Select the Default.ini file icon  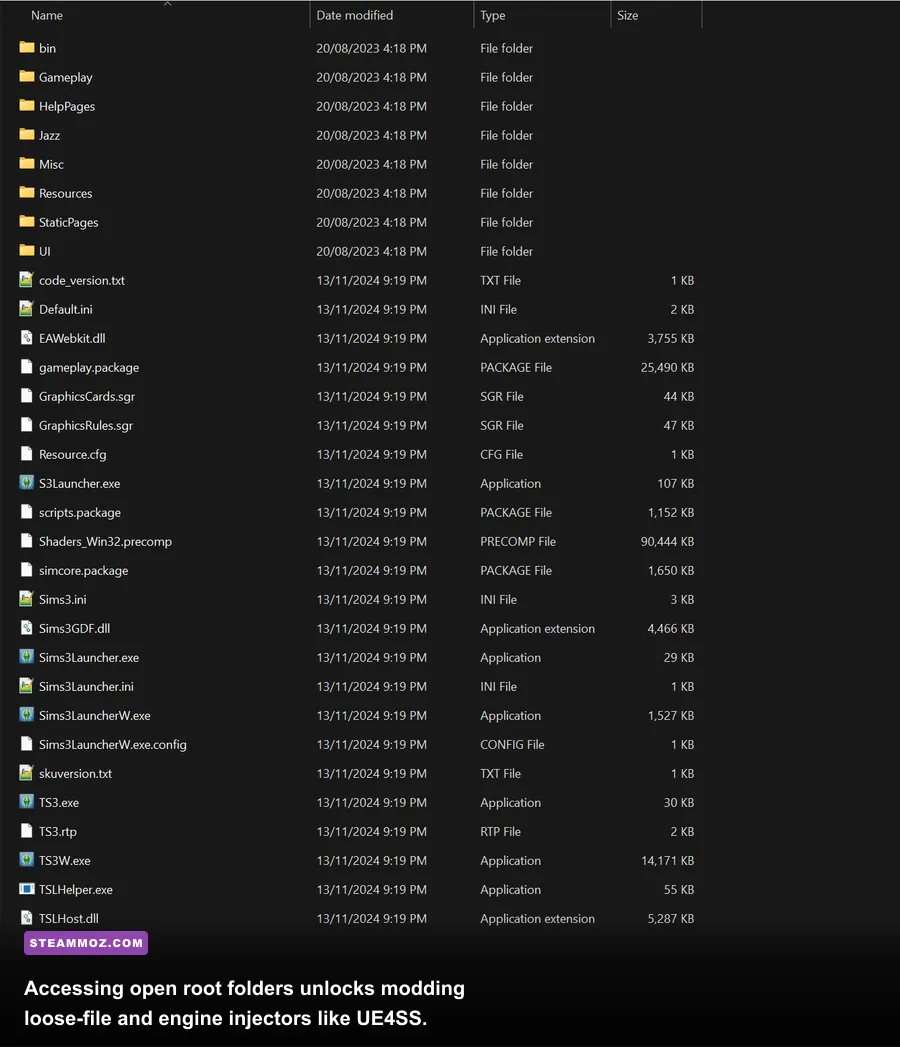pyautogui.click(x=26, y=308)
